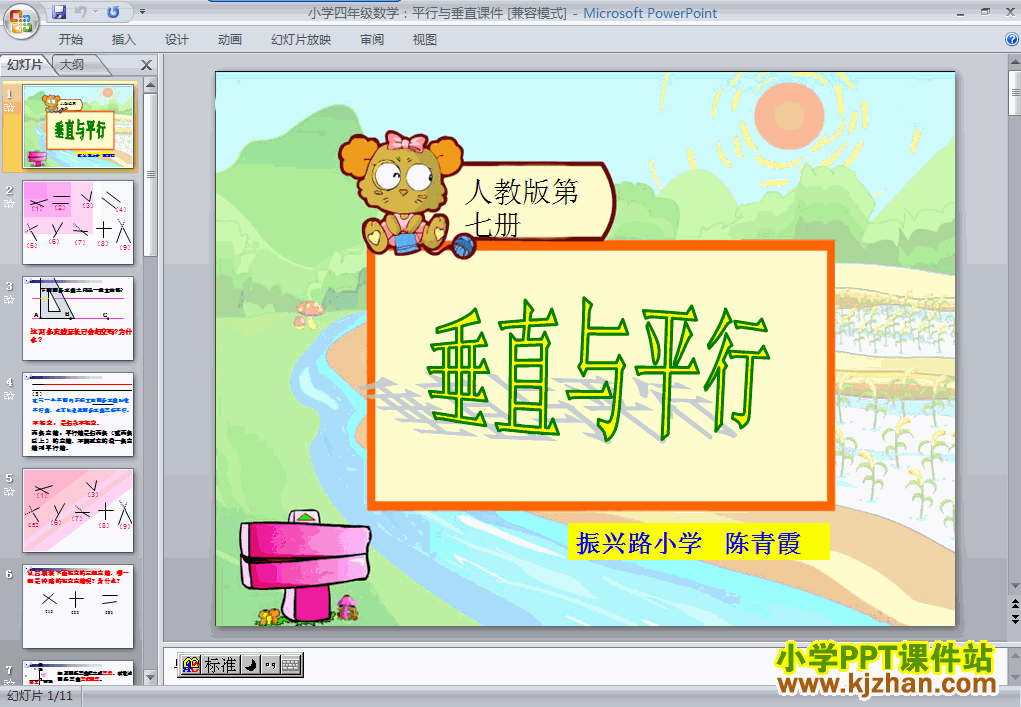Click slide 3 animation star icon
1021x707 pixels.
[9, 299]
